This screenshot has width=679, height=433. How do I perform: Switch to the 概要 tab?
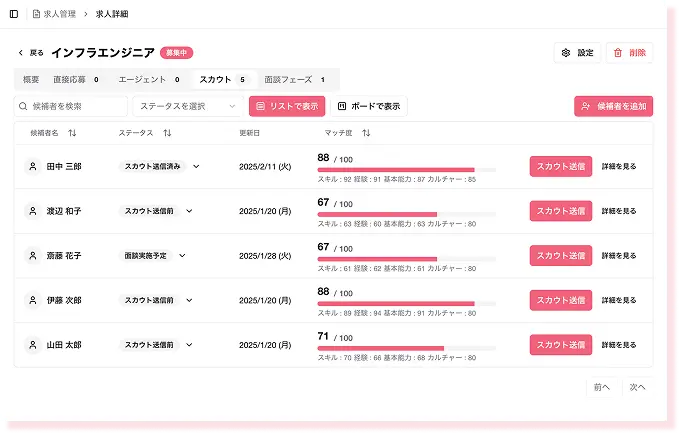(31, 79)
